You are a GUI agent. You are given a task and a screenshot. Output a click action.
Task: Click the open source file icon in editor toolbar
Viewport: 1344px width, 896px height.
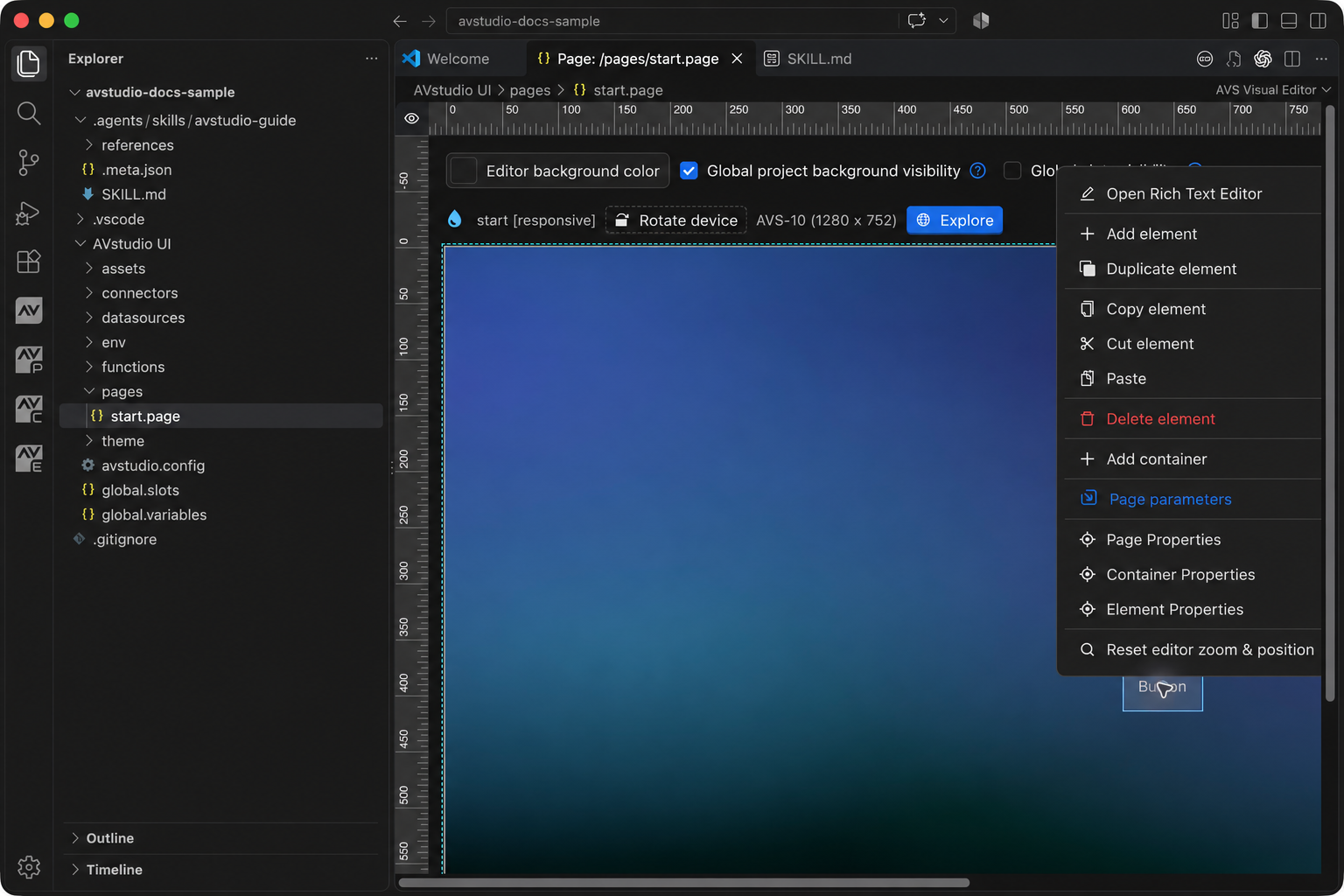1234,59
